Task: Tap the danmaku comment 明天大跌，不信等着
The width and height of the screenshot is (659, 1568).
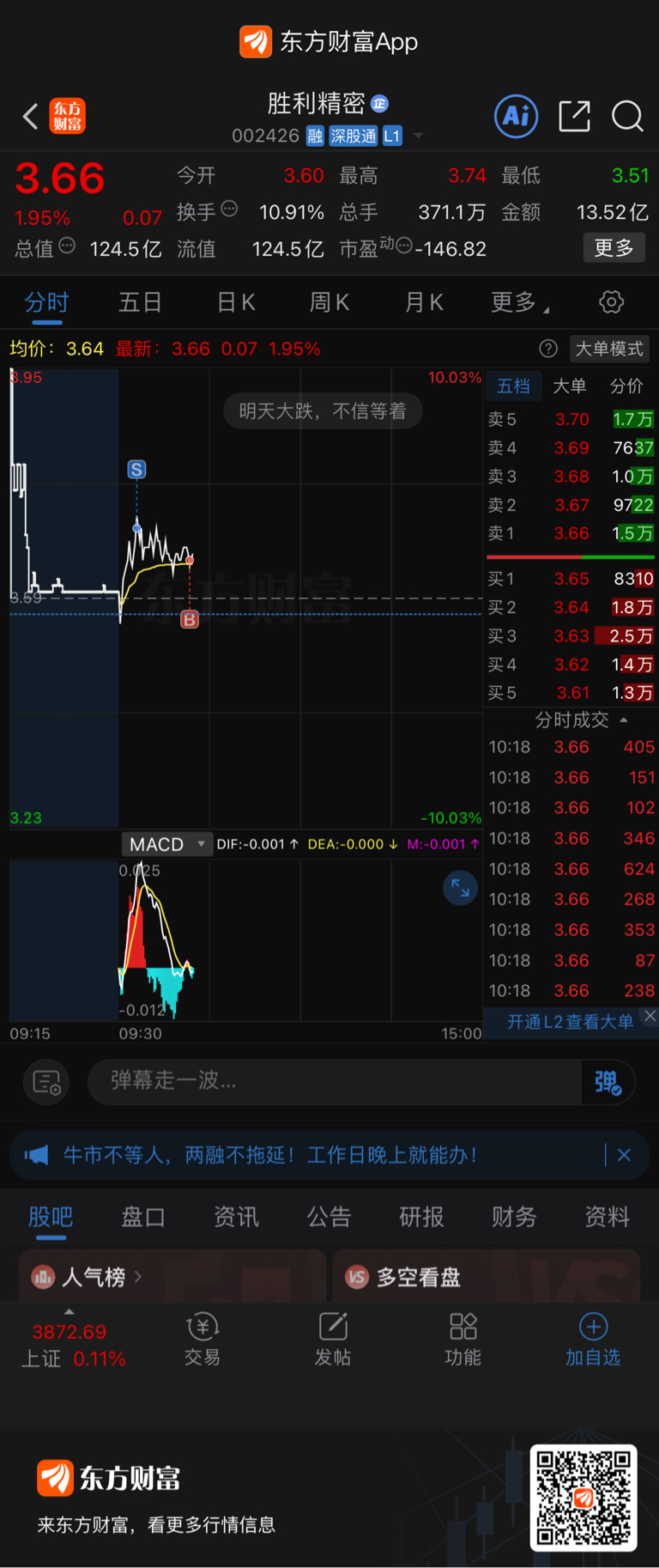Action: click(323, 411)
